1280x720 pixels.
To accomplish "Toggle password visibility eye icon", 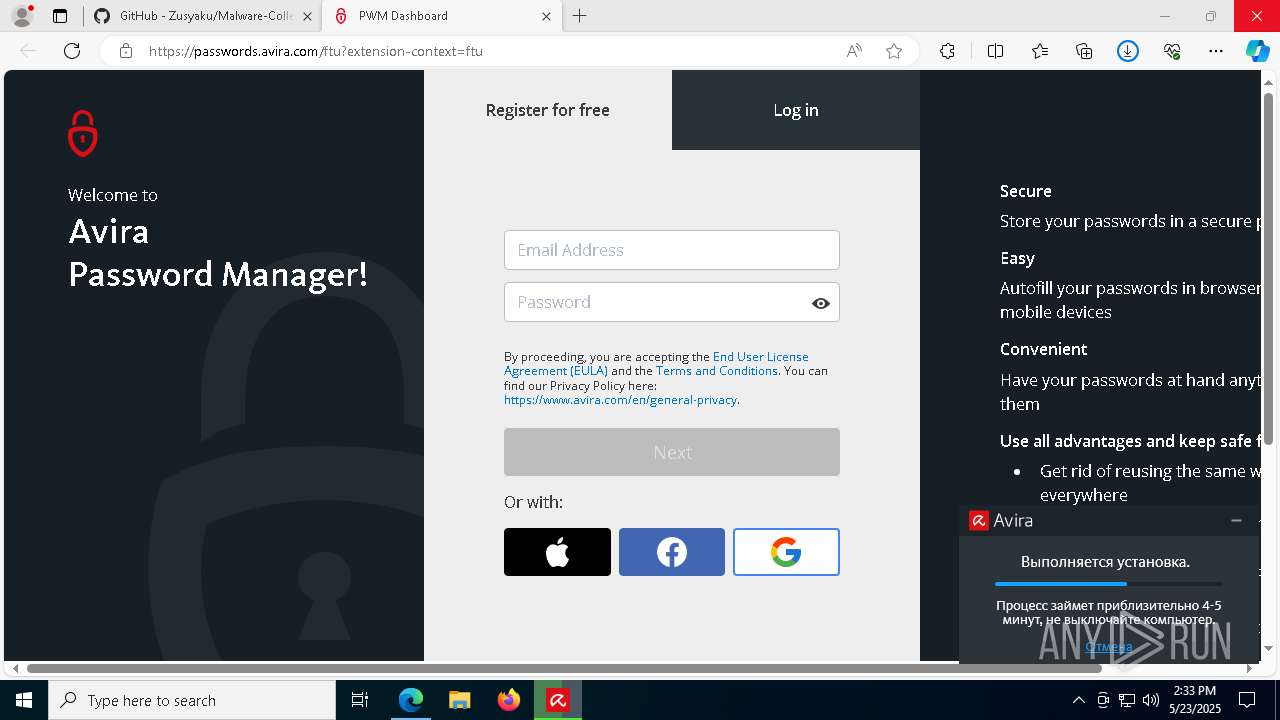I will pos(821,303).
